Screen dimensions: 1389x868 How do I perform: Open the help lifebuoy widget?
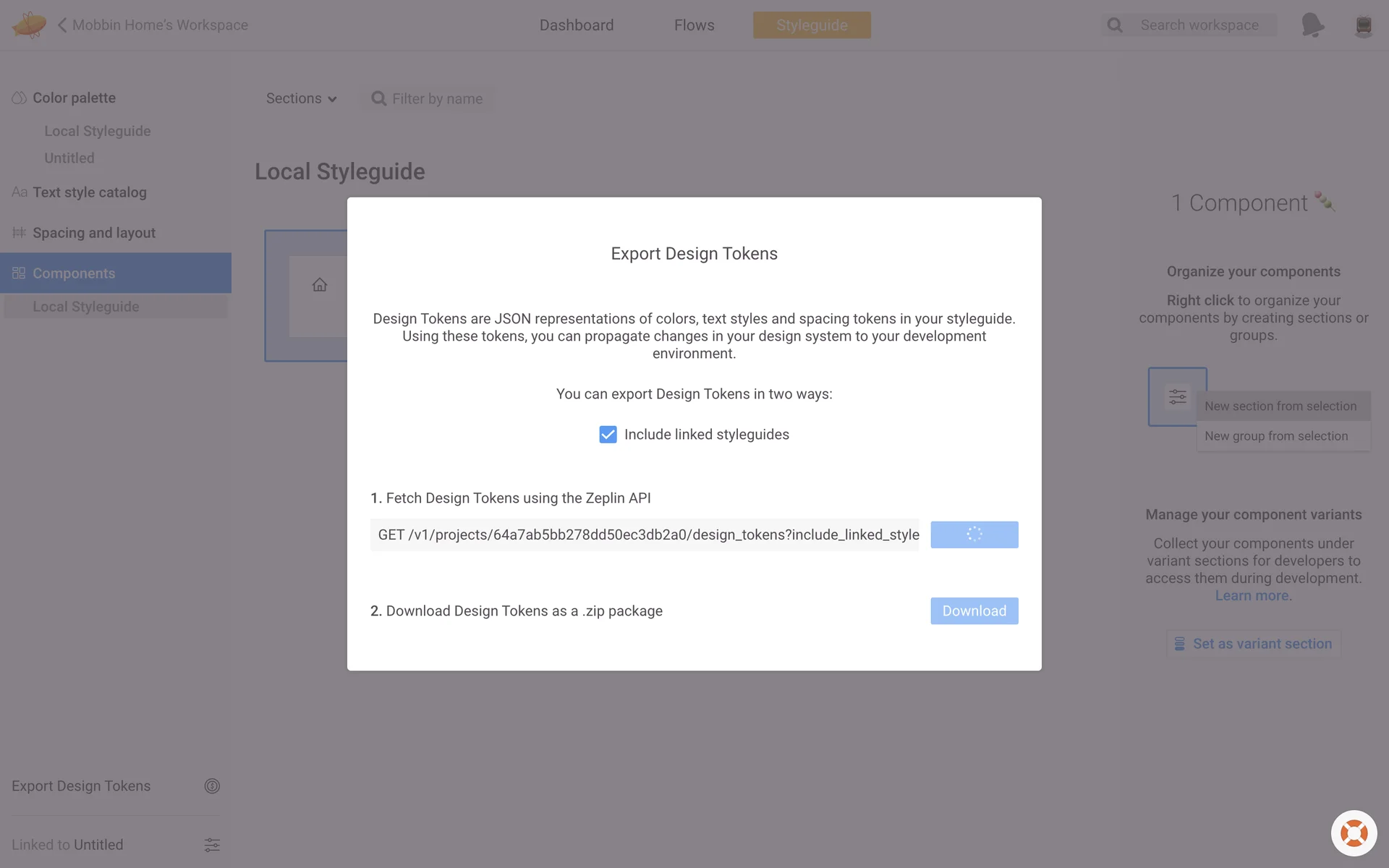click(x=1354, y=833)
